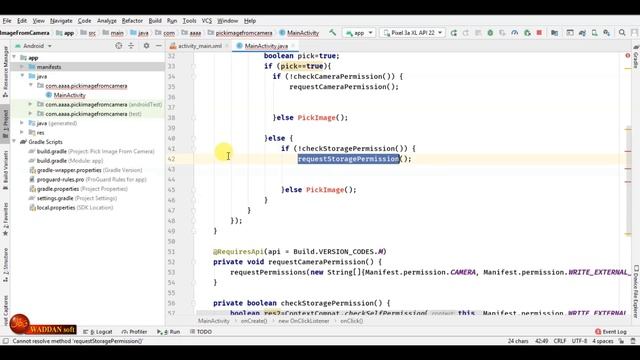Click the red error indicator atop editor scrollbar
The height and width of the screenshot is (360, 640).
pos(628,56)
